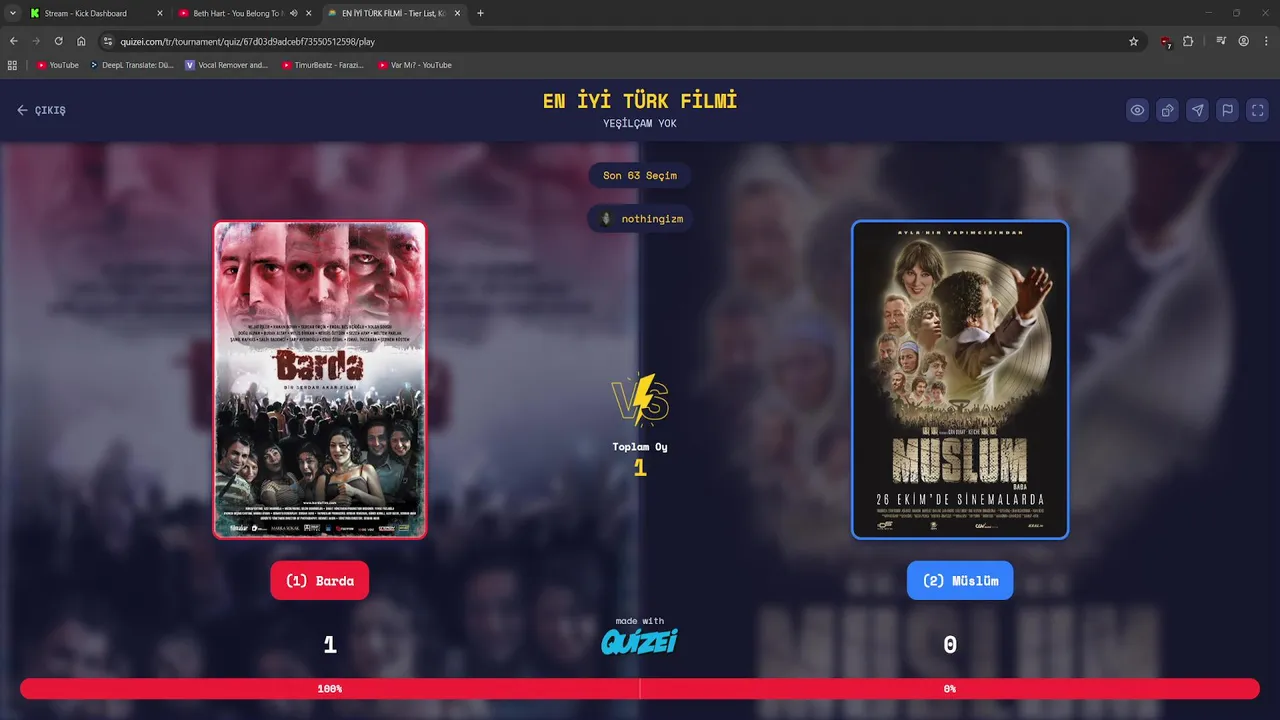Close the Stream - Kick Dashboard tab
The height and width of the screenshot is (720, 1280).
160,13
